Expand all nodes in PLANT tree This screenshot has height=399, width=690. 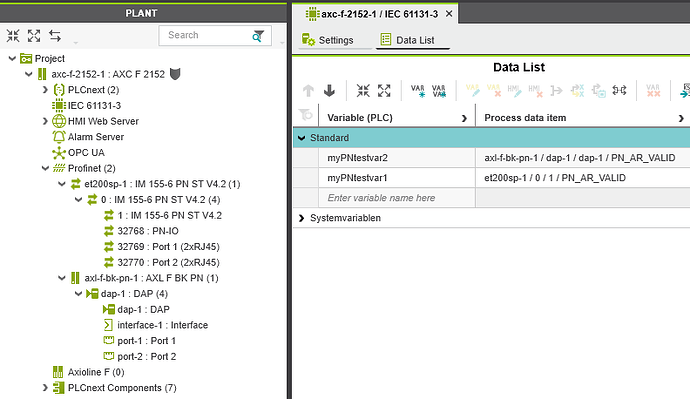click(x=34, y=36)
